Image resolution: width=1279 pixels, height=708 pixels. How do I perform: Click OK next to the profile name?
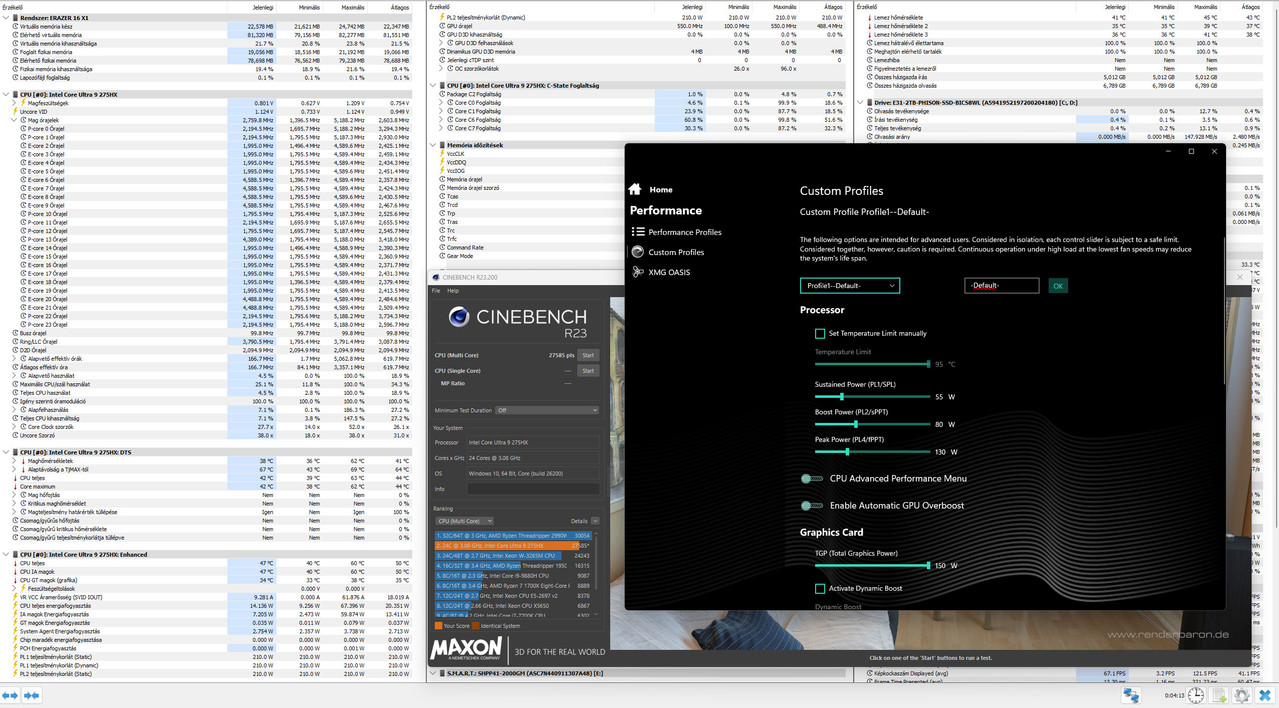point(1057,286)
